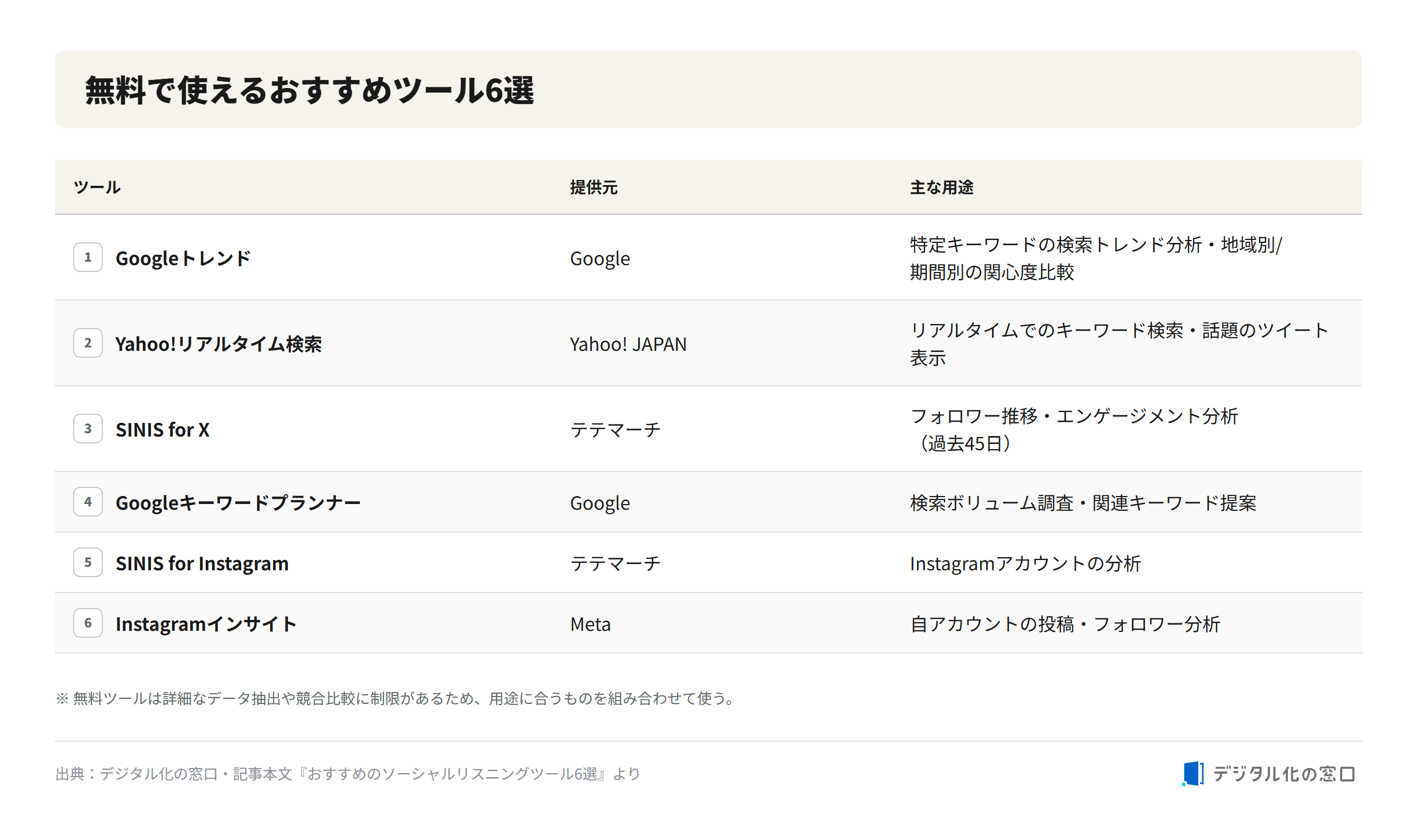Click Google provider in the Googleキーワードプランナー row

pos(600,503)
